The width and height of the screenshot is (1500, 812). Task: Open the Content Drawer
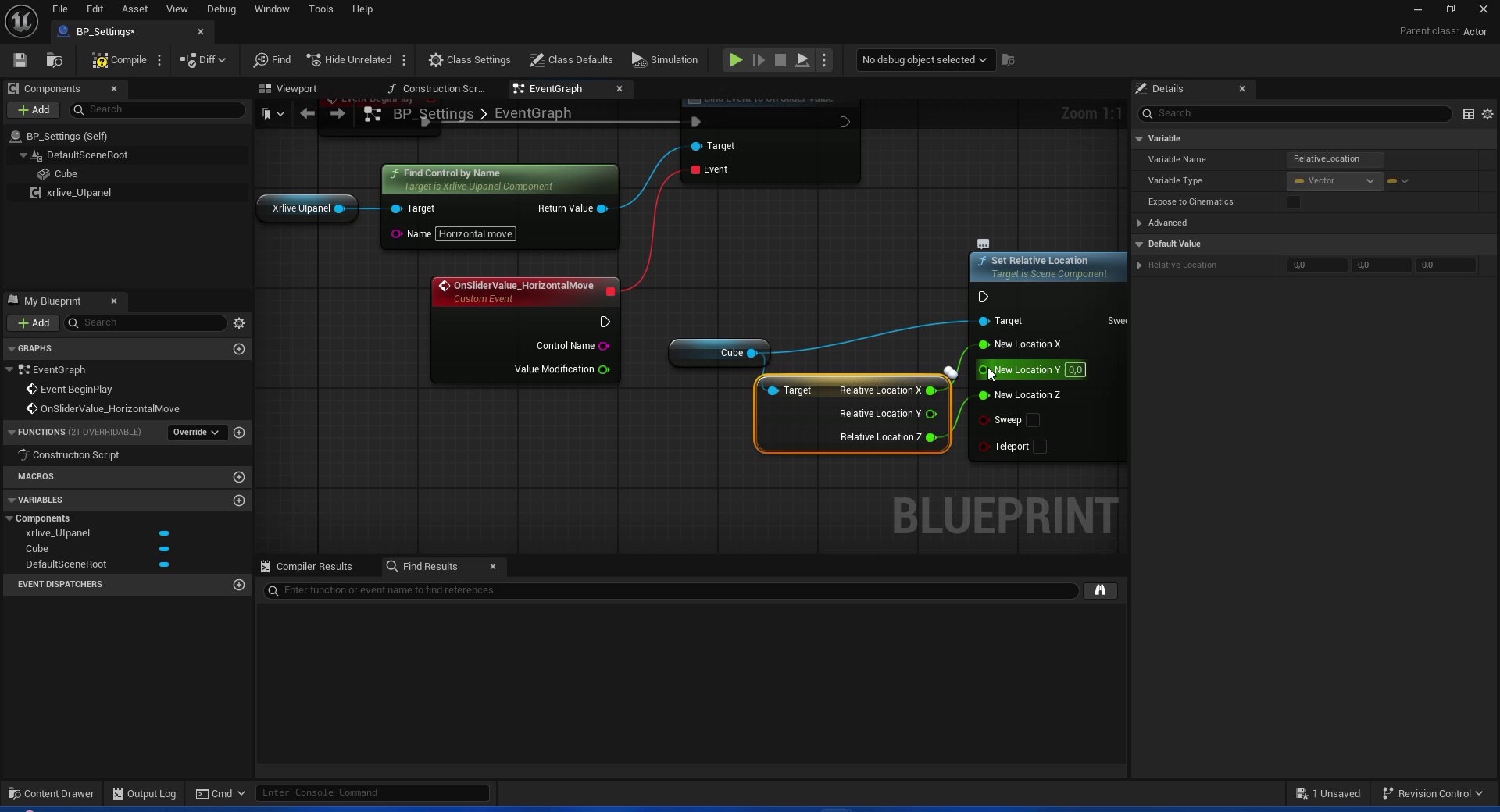pos(52,793)
